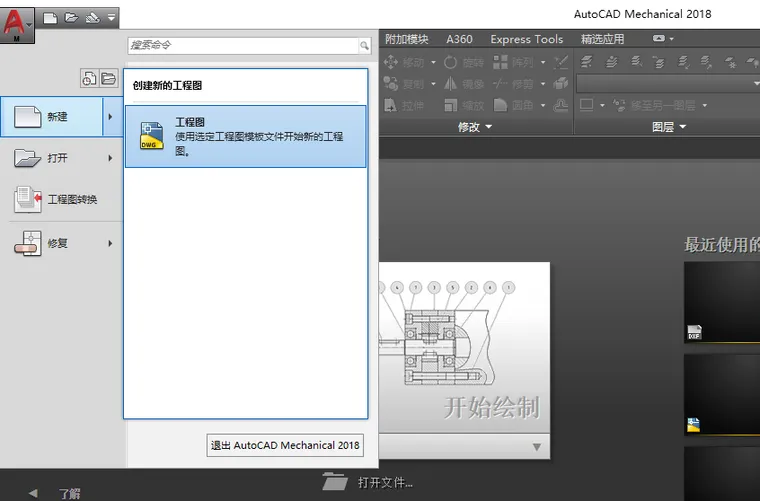Screen dimensions: 760x501
Task: Click the magnifier search icon
Action: [364, 46]
